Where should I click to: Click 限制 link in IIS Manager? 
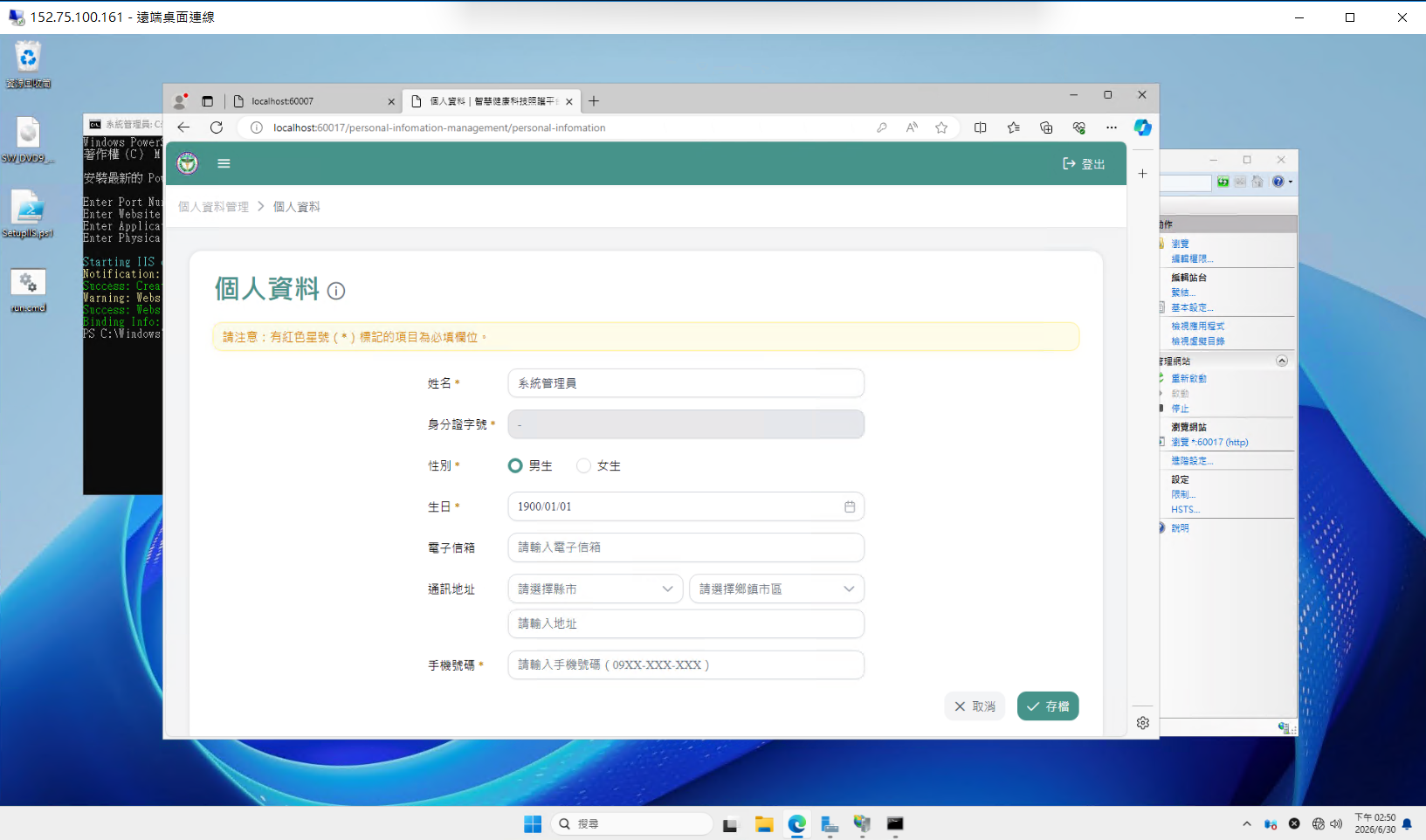tap(1183, 495)
